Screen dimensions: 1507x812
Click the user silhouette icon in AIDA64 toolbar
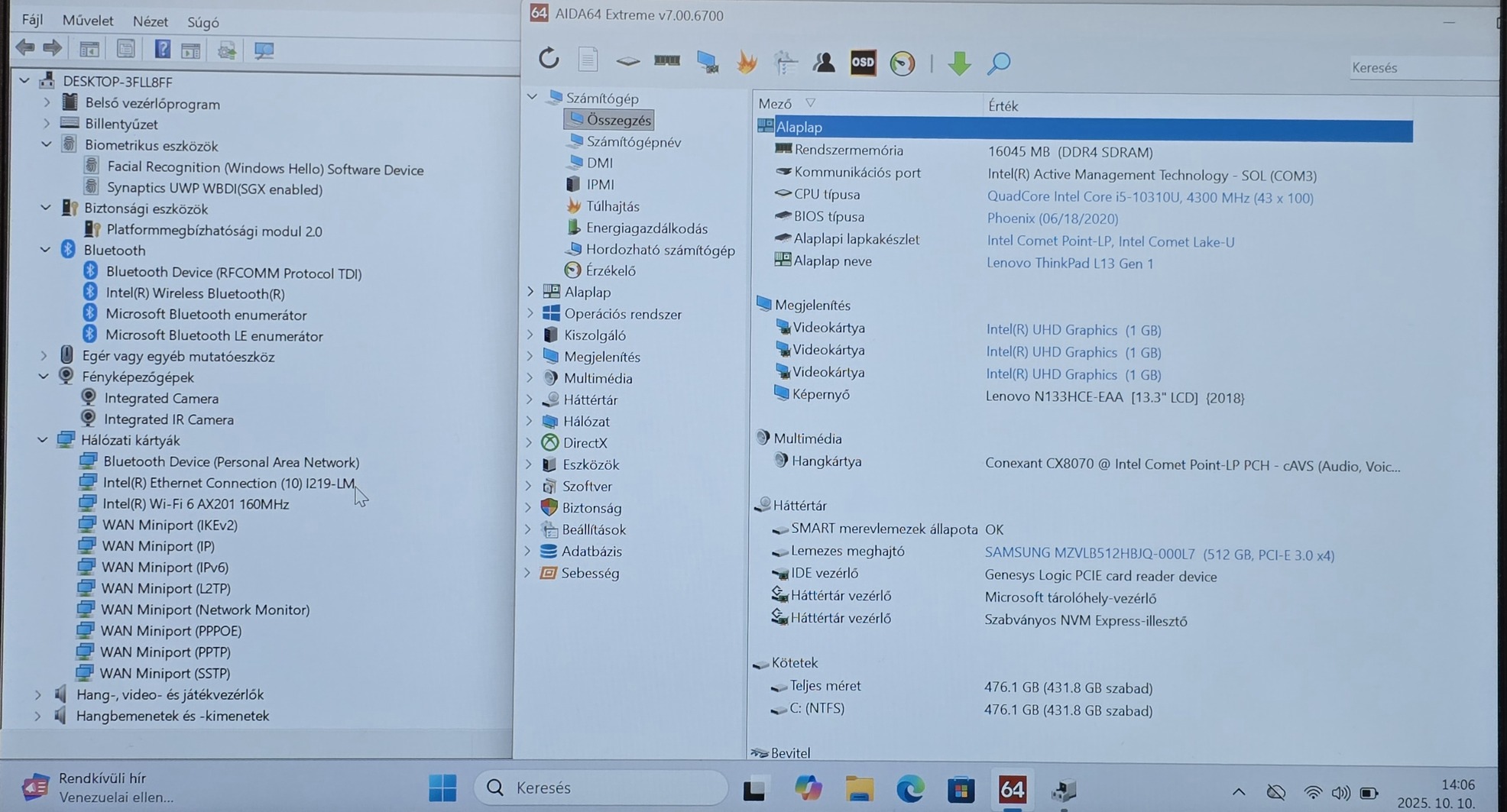[824, 62]
